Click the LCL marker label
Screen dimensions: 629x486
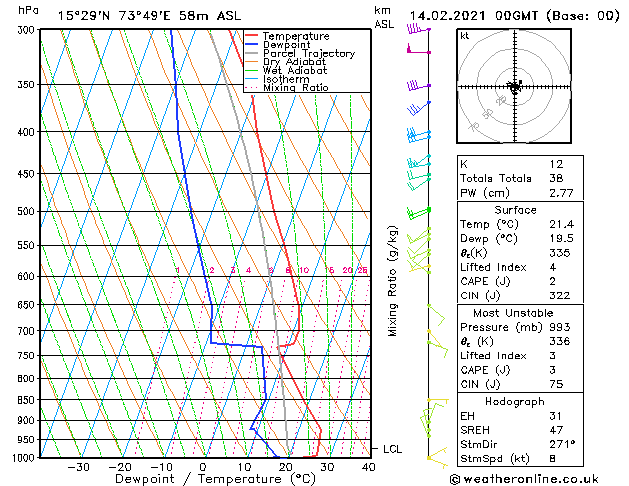coord(392,449)
